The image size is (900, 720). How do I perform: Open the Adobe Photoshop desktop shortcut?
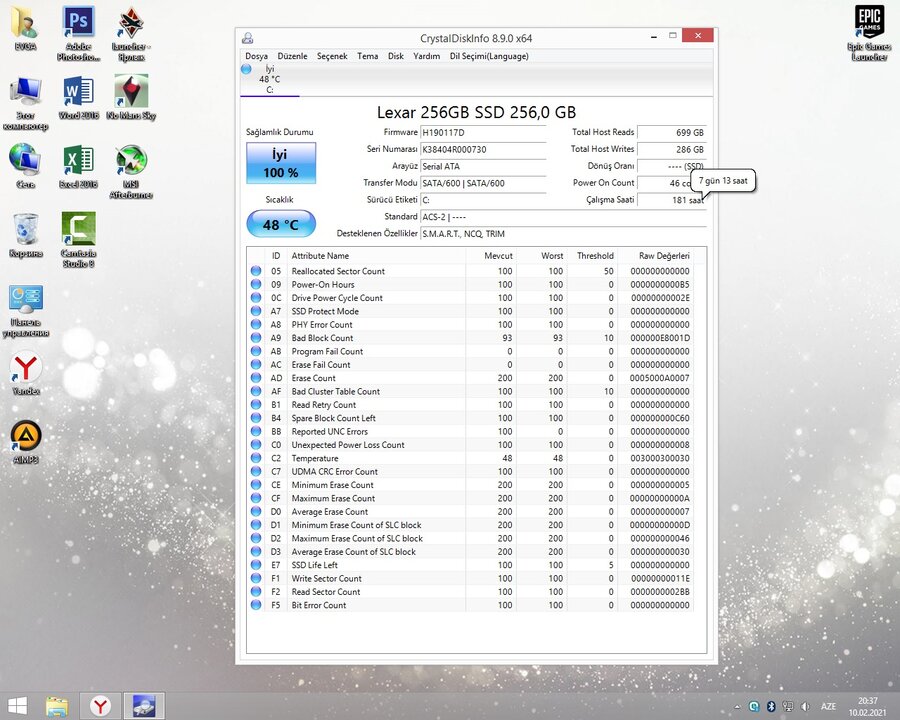click(x=78, y=23)
